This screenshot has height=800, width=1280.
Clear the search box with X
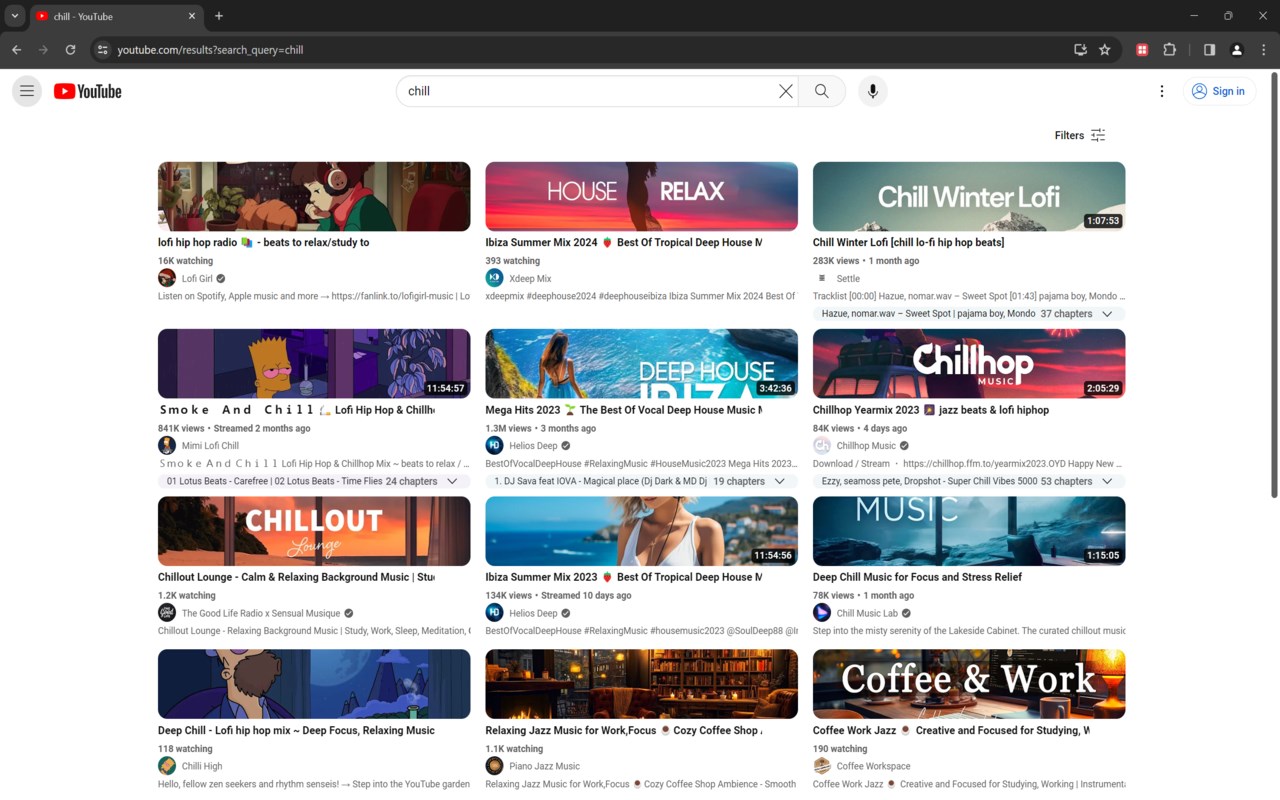[786, 91]
